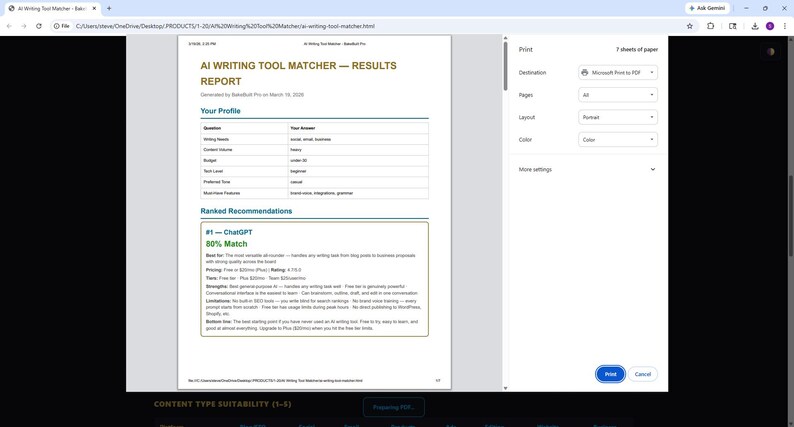This screenshot has height=427, width=794.
Task: Open the Chrome downloads icon
Action: (755, 26)
